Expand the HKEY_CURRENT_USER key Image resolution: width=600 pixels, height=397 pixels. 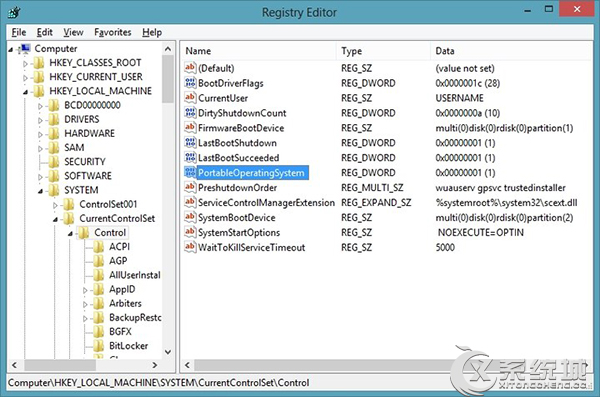click(x=25, y=78)
